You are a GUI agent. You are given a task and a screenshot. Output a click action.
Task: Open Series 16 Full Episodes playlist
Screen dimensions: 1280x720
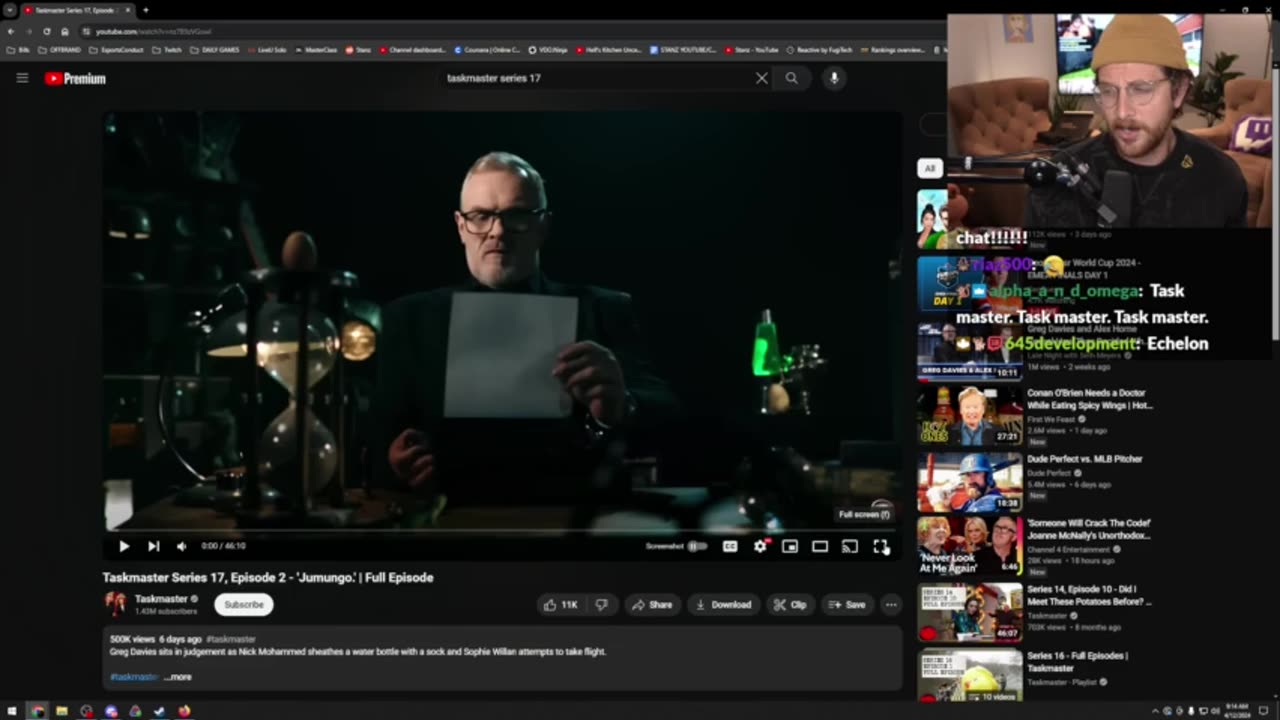(1077, 662)
